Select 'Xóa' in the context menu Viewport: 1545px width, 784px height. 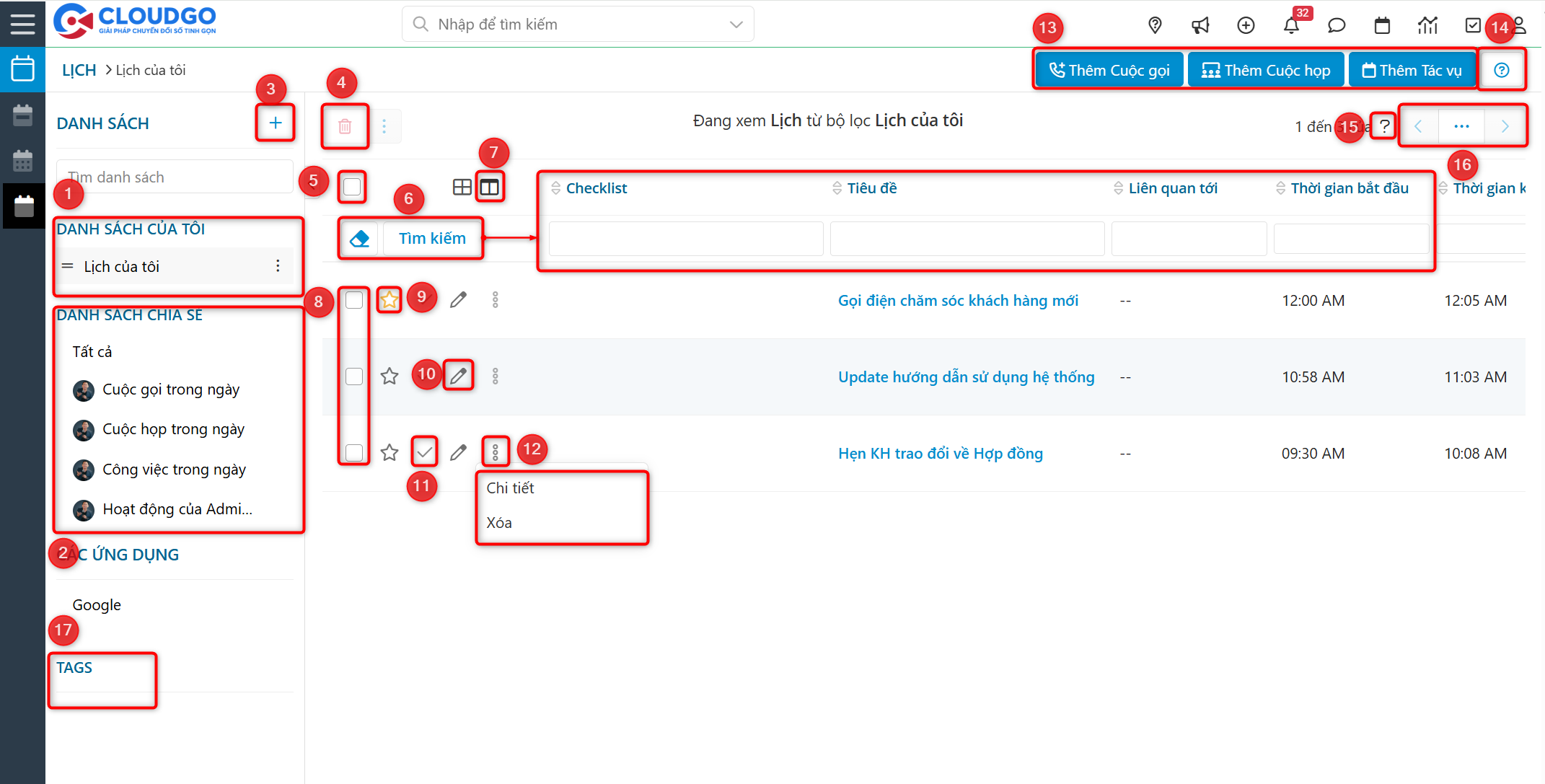[x=501, y=522]
